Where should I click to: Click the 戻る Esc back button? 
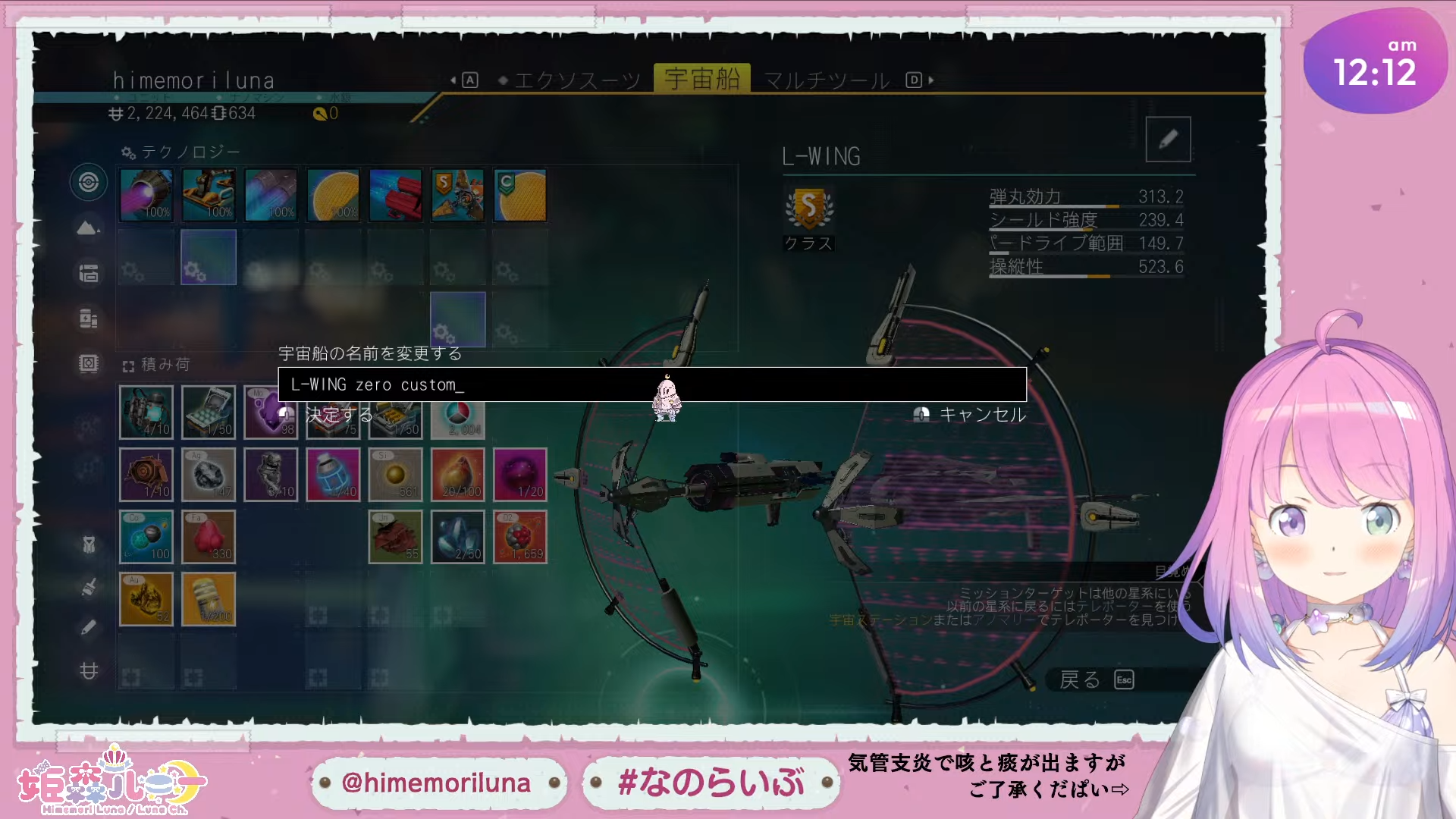(1097, 679)
